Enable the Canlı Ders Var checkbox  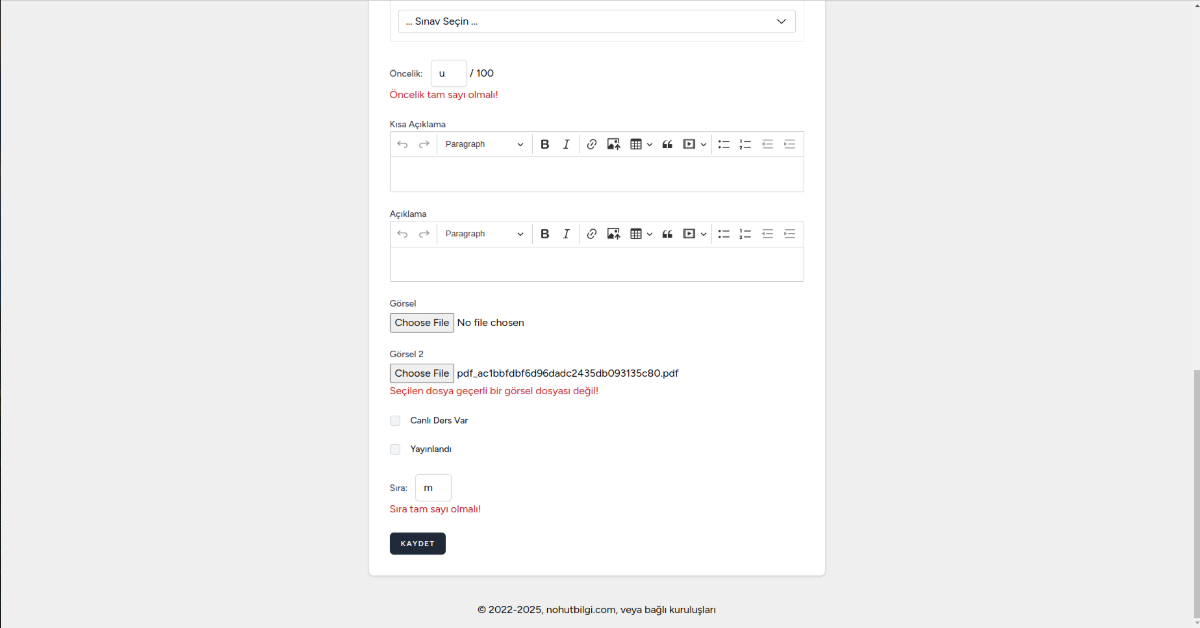(x=395, y=421)
